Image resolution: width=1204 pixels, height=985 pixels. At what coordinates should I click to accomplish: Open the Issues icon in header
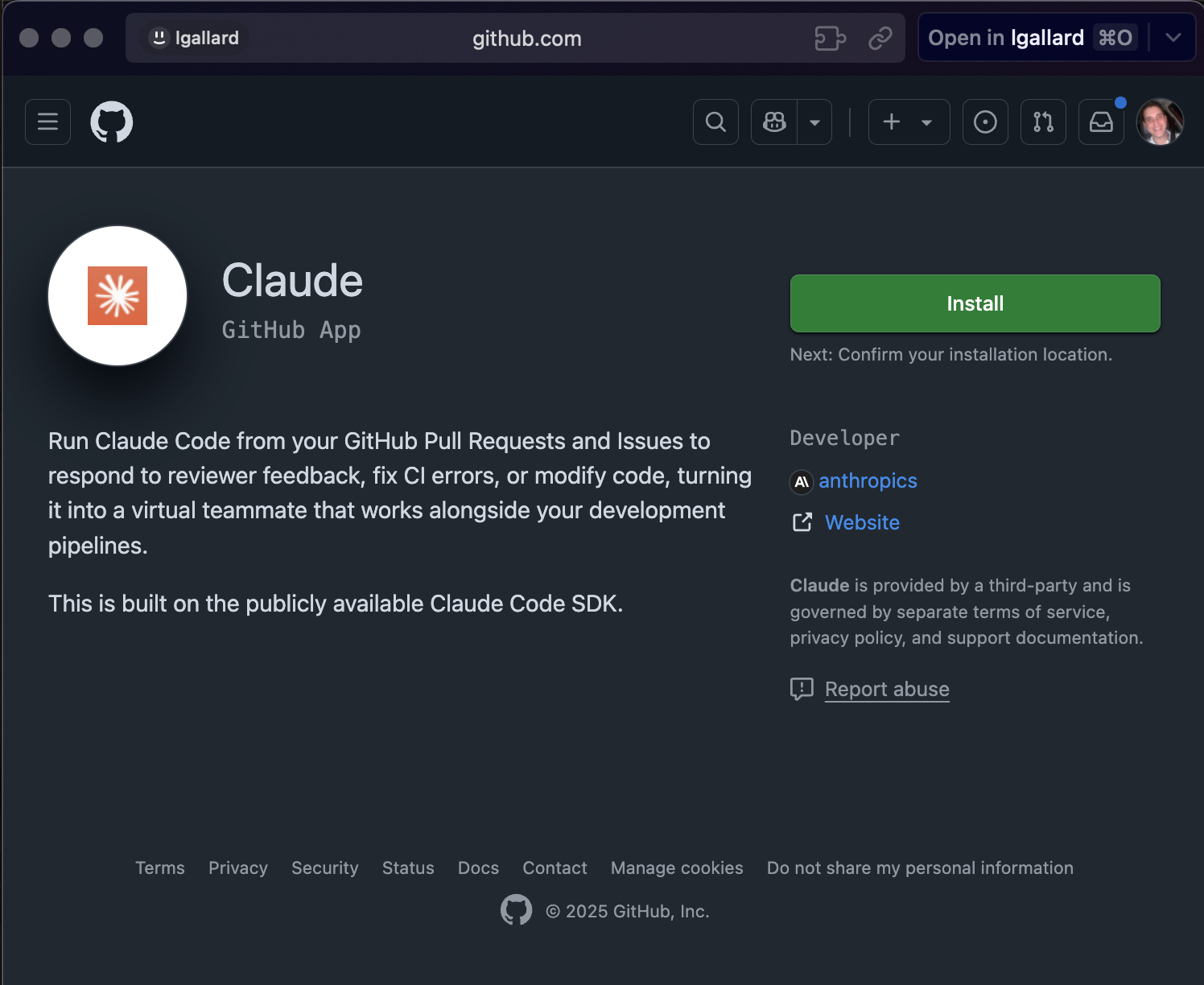coord(985,122)
